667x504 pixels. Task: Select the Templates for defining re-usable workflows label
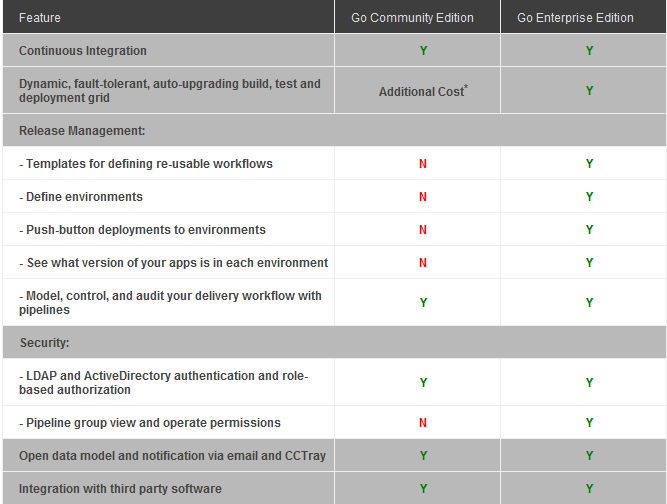click(x=146, y=163)
